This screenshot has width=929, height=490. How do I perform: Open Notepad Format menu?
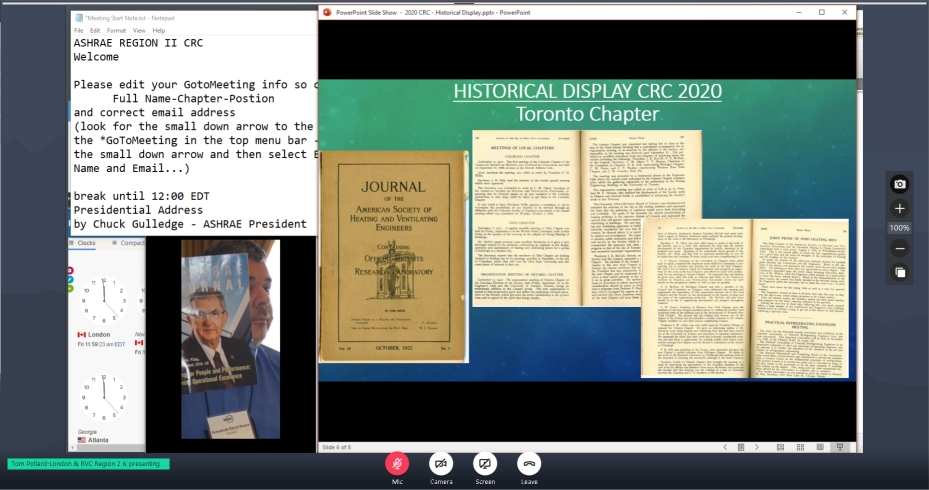(116, 30)
